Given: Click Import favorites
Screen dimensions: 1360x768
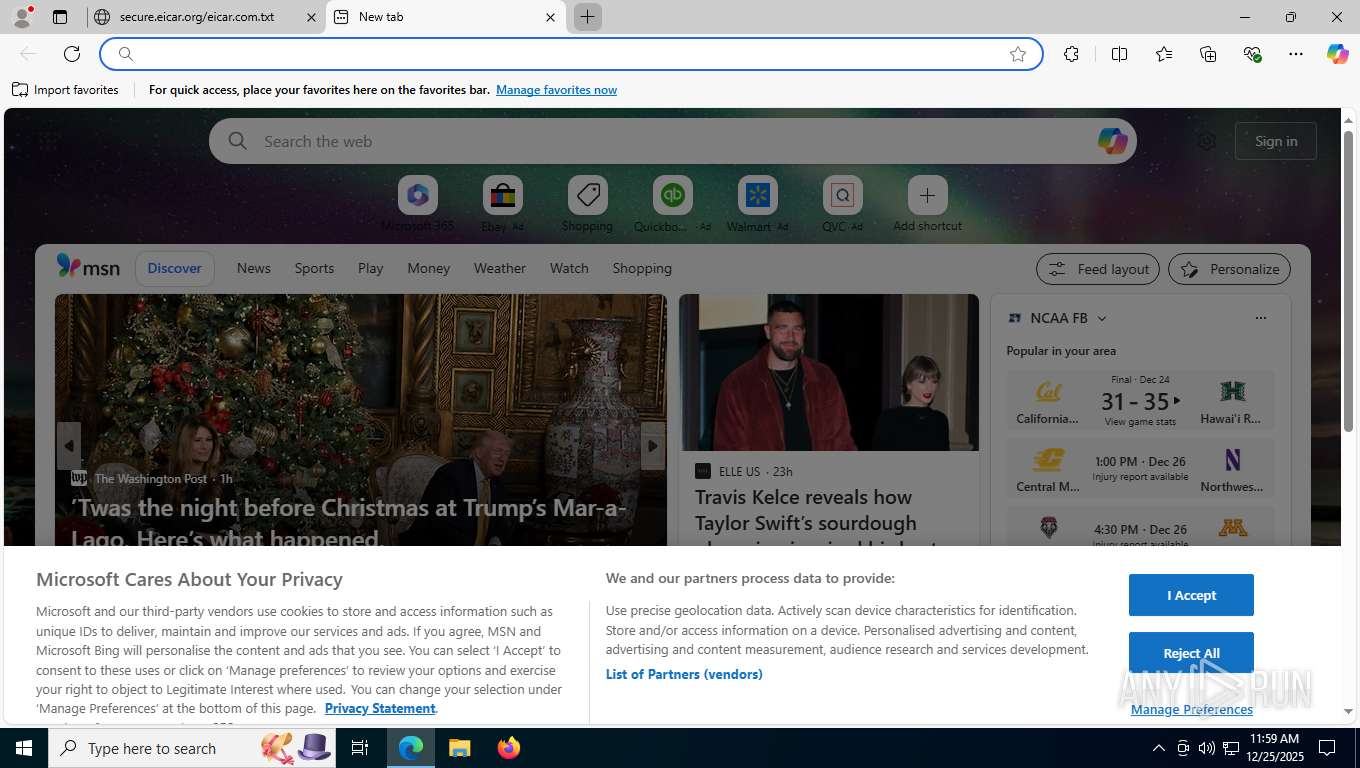Looking at the screenshot, I should coord(65,90).
